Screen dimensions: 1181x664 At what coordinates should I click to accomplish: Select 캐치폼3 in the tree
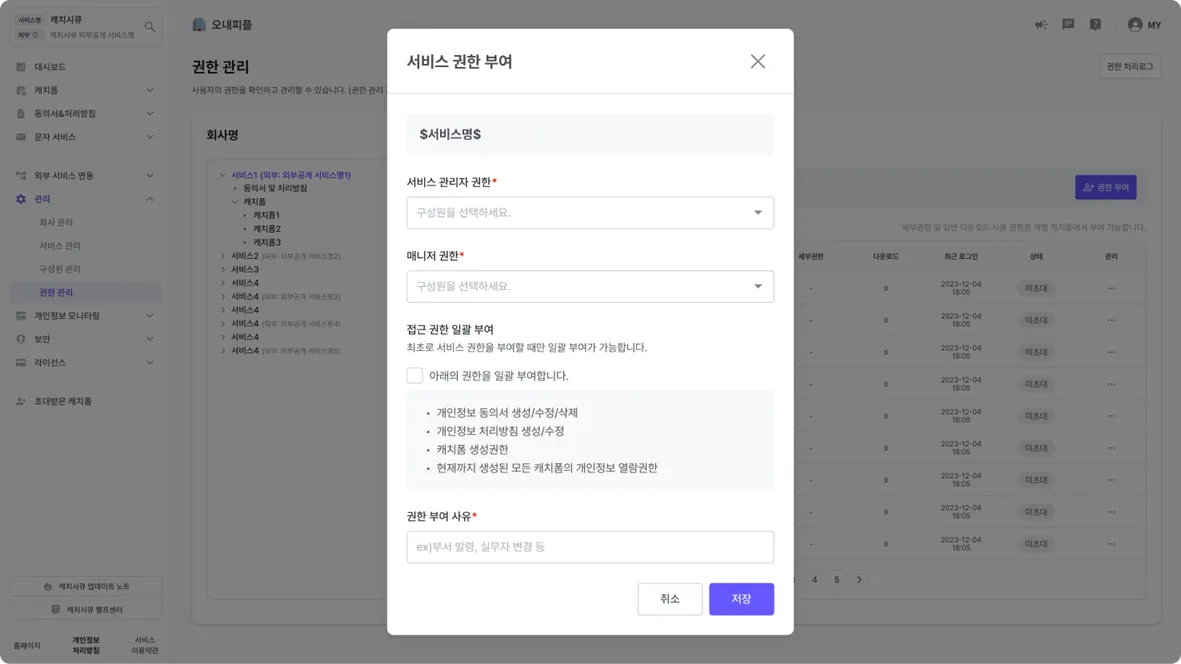click(x=267, y=242)
